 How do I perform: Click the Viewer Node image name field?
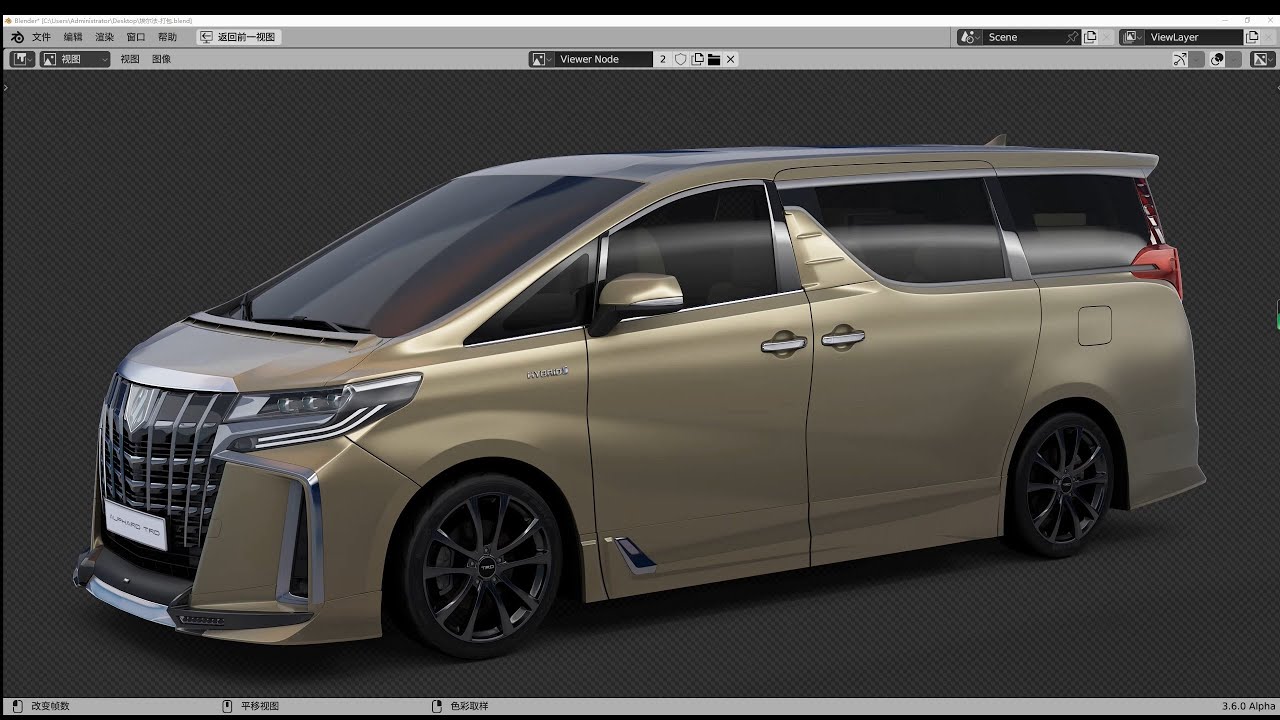tap(603, 59)
